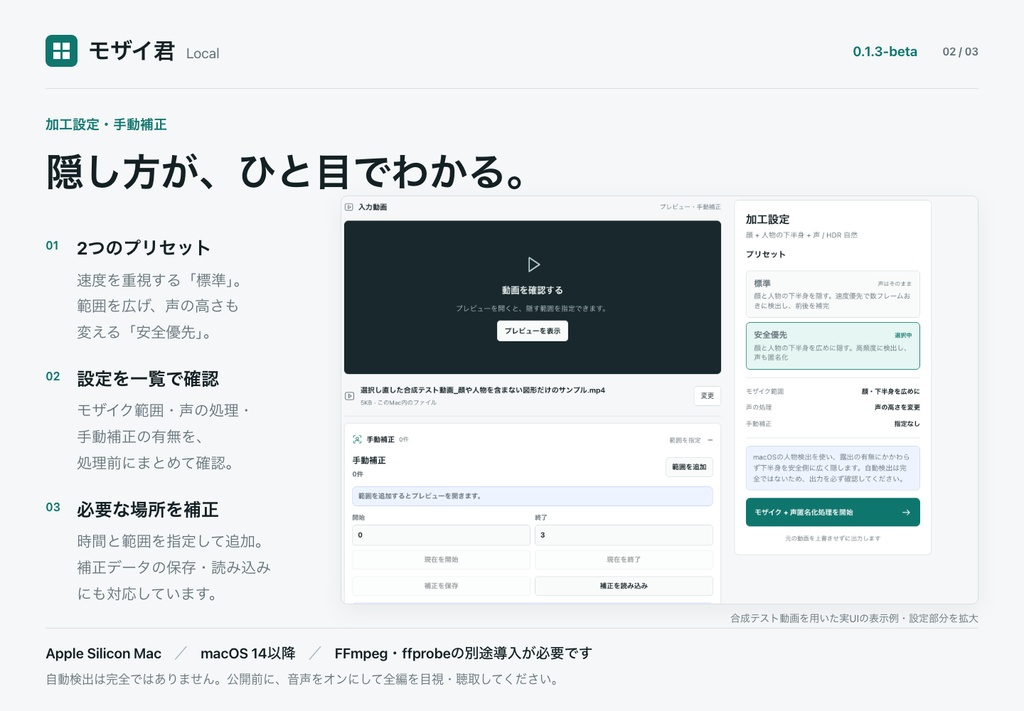Screen dimensions: 1024x711
Task: Click the 現在を開始 button
Action: click(441, 560)
